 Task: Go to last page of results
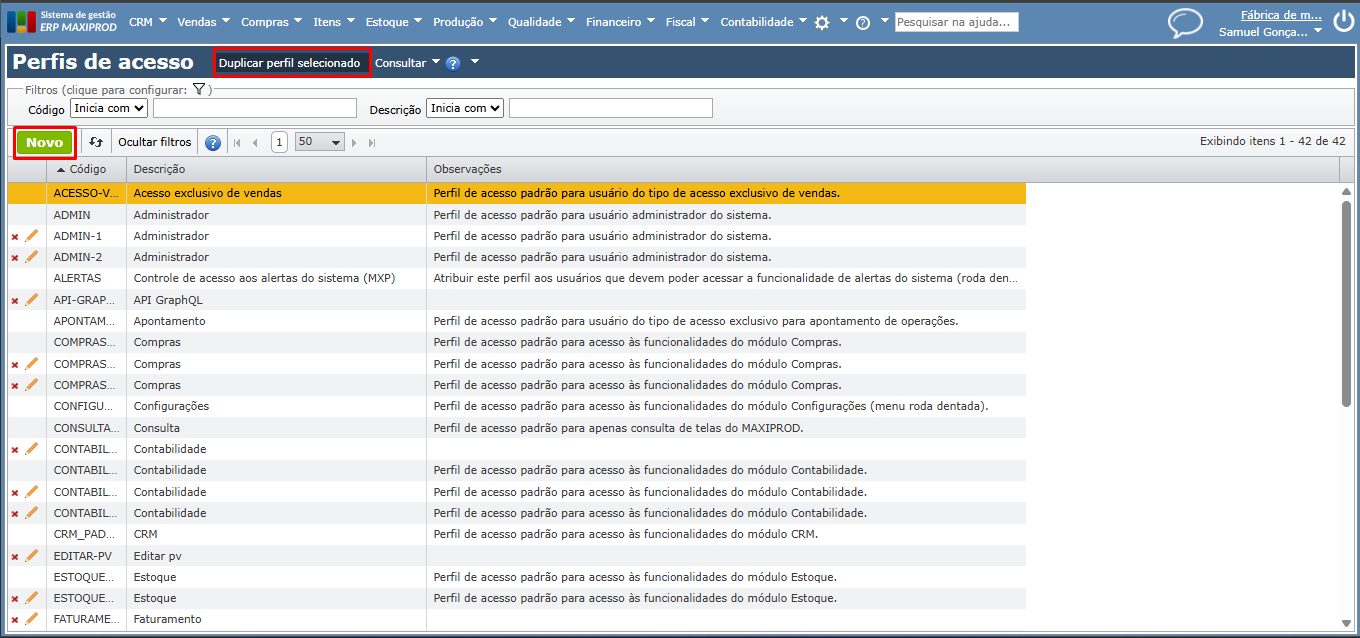pyautogui.click(x=372, y=142)
